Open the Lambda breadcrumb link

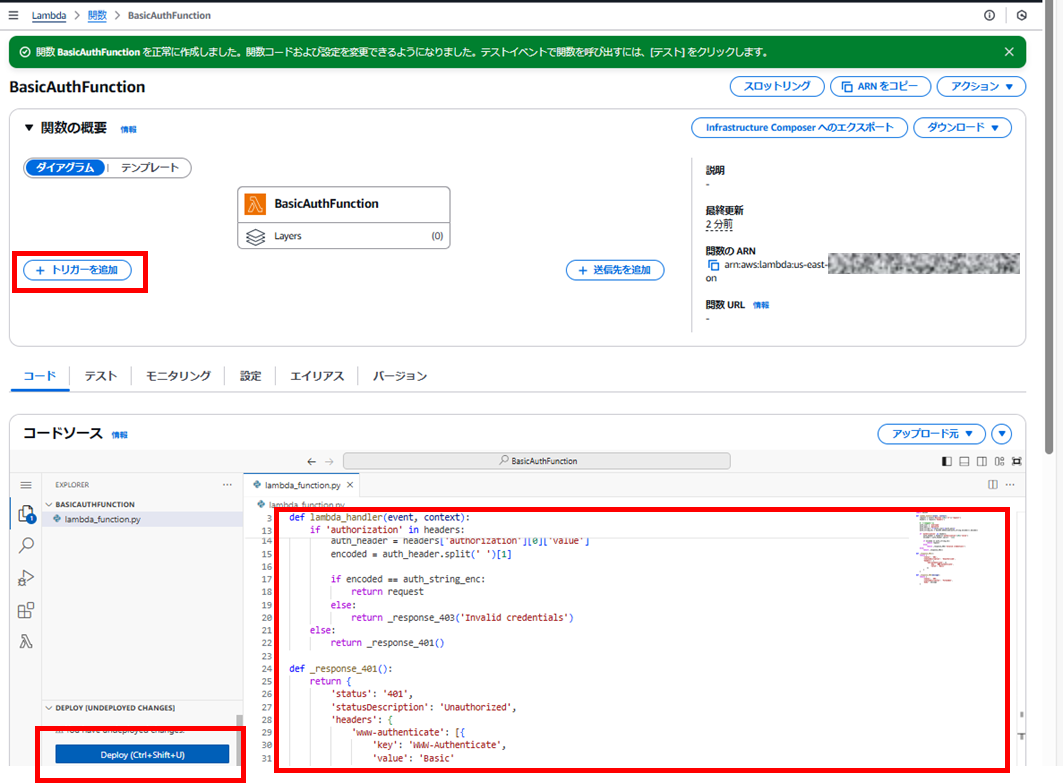pos(49,15)
